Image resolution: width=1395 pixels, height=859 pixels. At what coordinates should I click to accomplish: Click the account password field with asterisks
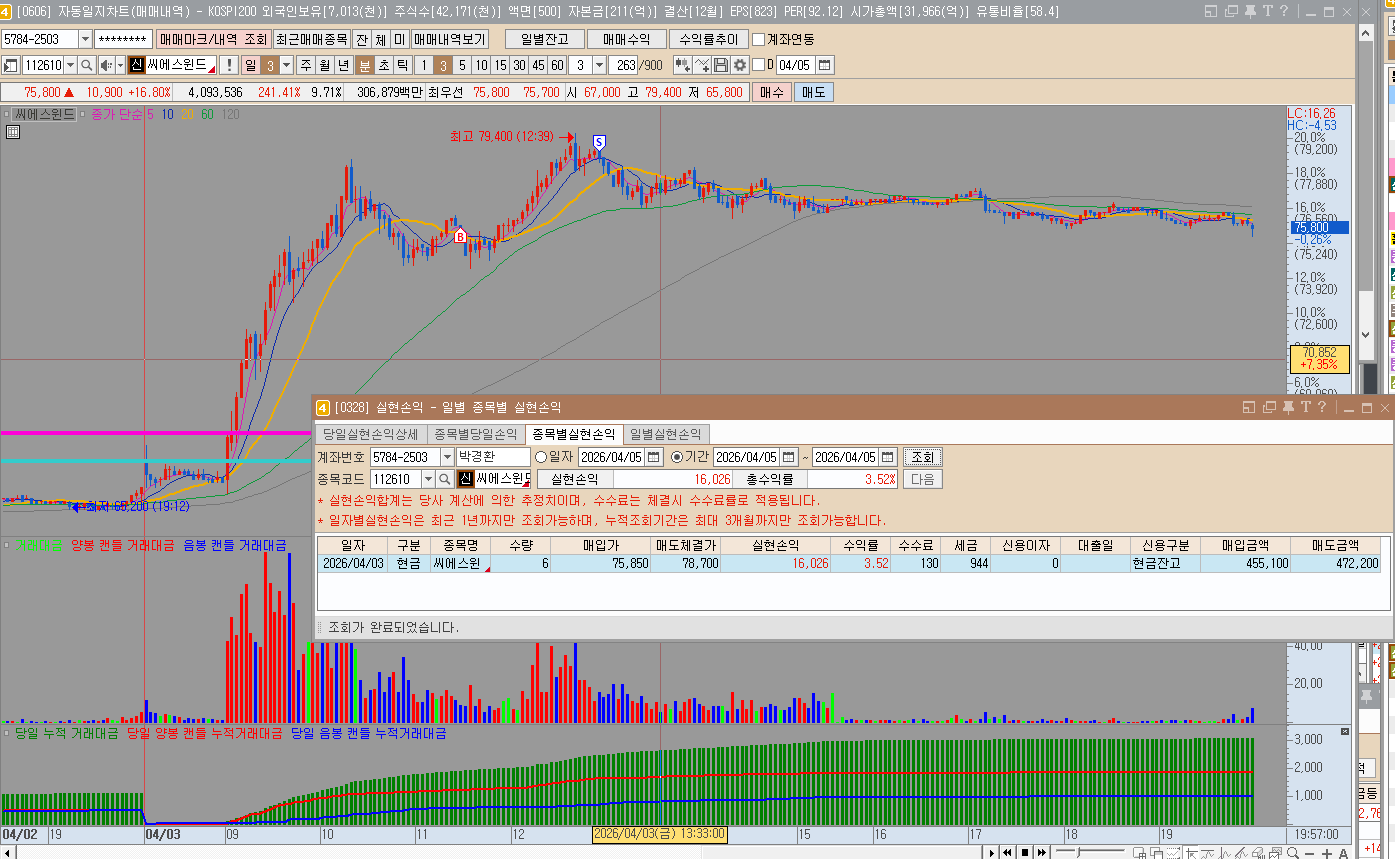point(123,40)
